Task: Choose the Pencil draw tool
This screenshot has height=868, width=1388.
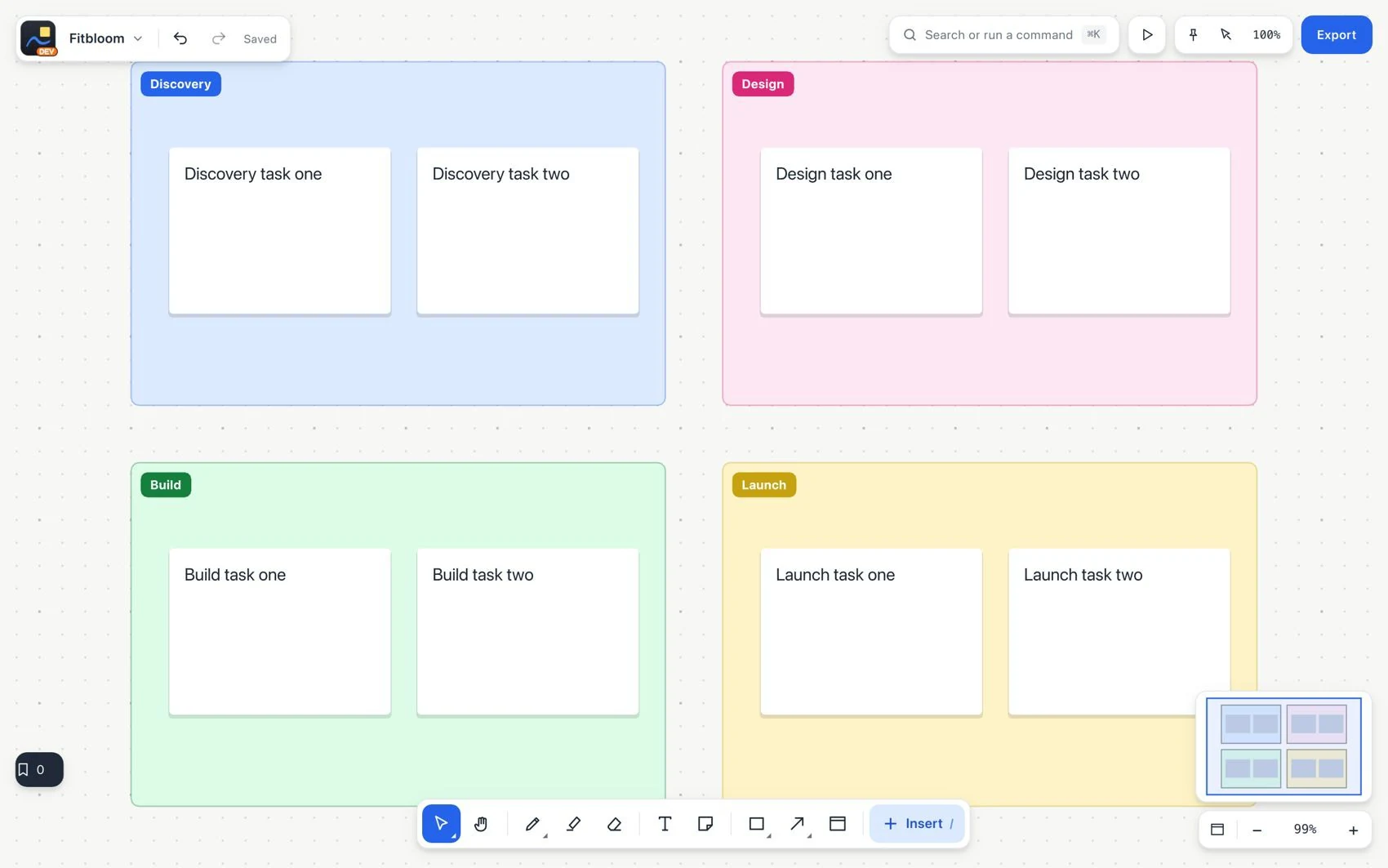Action: point(532,823)
